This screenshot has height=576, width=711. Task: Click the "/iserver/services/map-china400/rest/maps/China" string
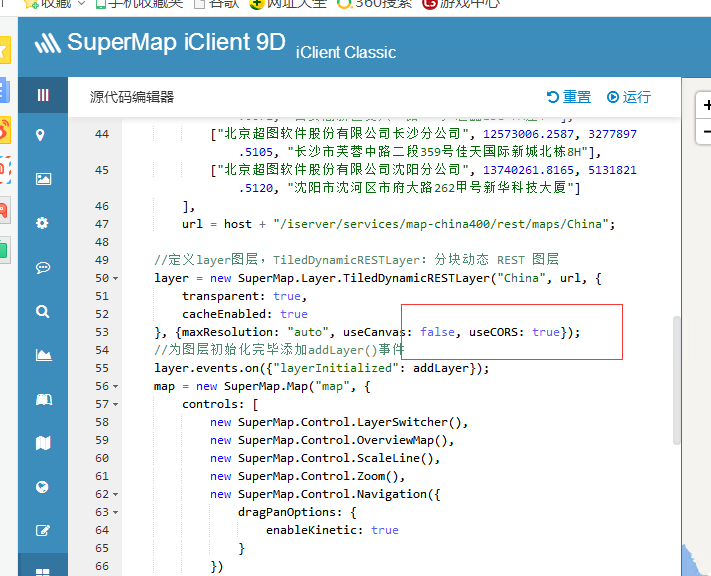point(441,224)
